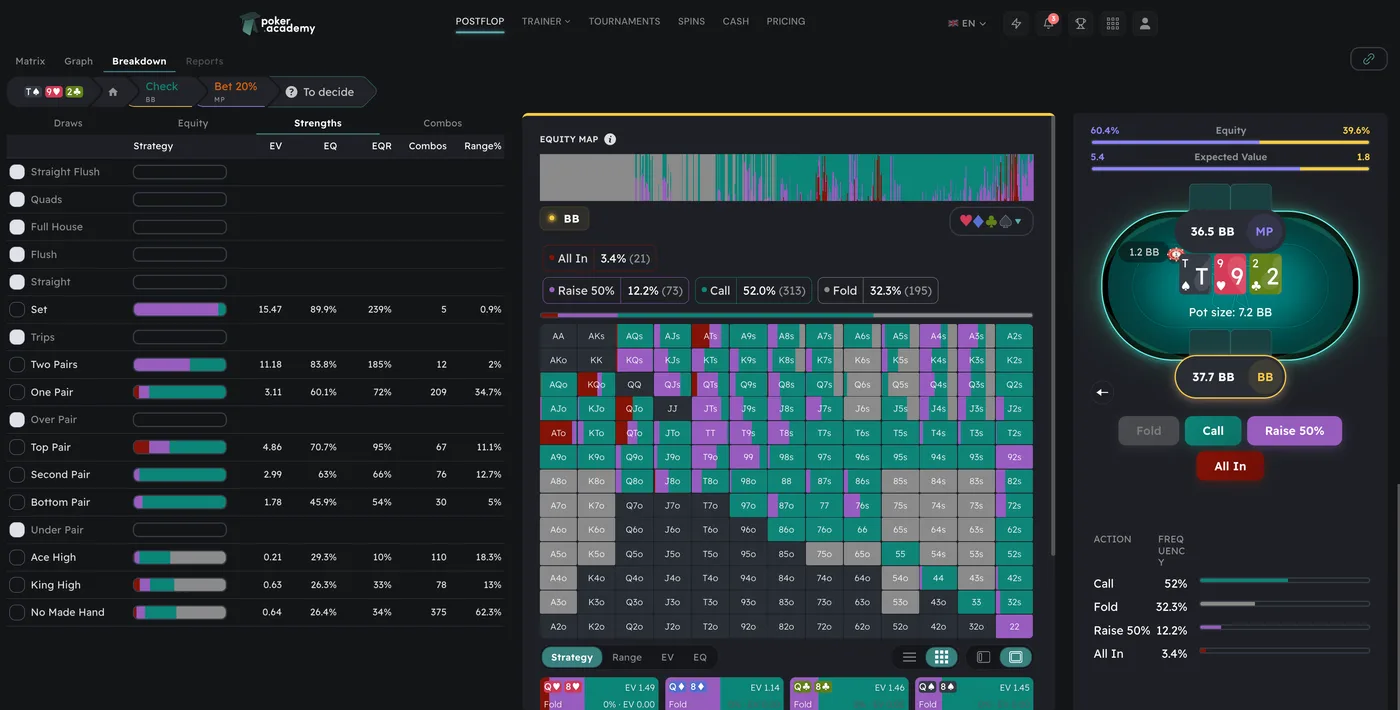This screenshot has height=710, width=1400.
Task: Click the lightning bolt icon
Action: click(x=1017, y=23)
